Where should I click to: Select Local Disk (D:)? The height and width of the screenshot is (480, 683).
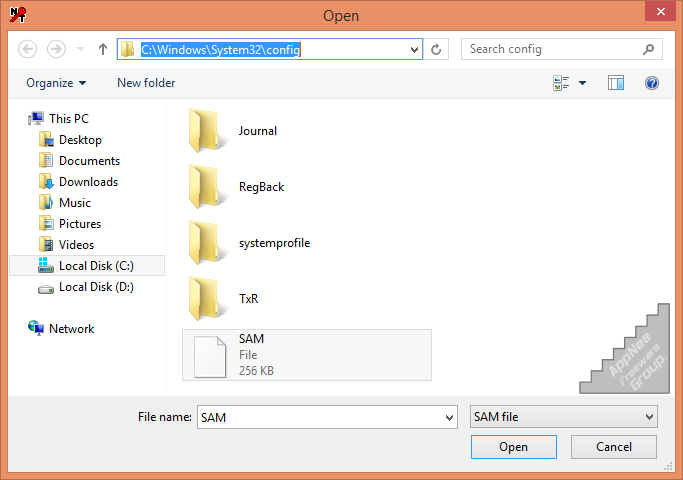pos(96,287)
